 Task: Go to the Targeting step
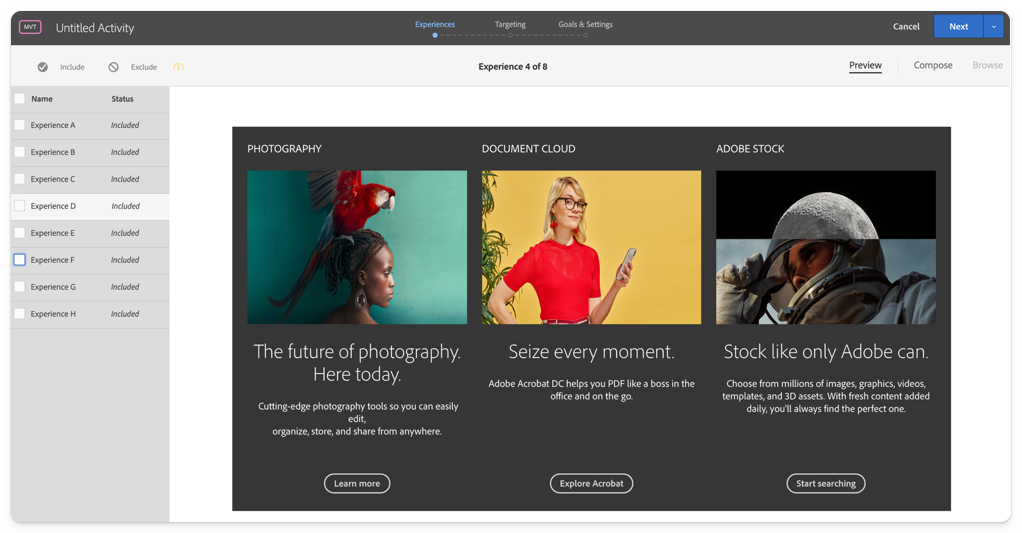(x=510, y=24)
